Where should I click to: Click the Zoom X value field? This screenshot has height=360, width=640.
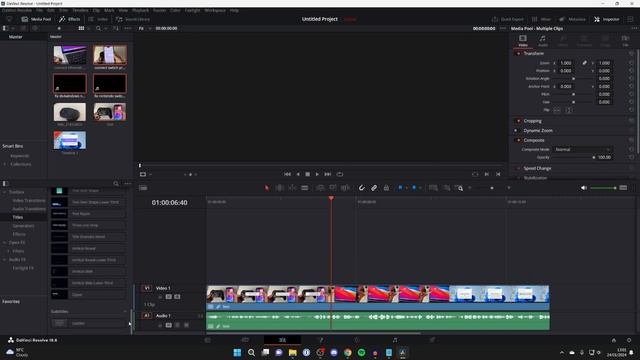click(567, 63)
